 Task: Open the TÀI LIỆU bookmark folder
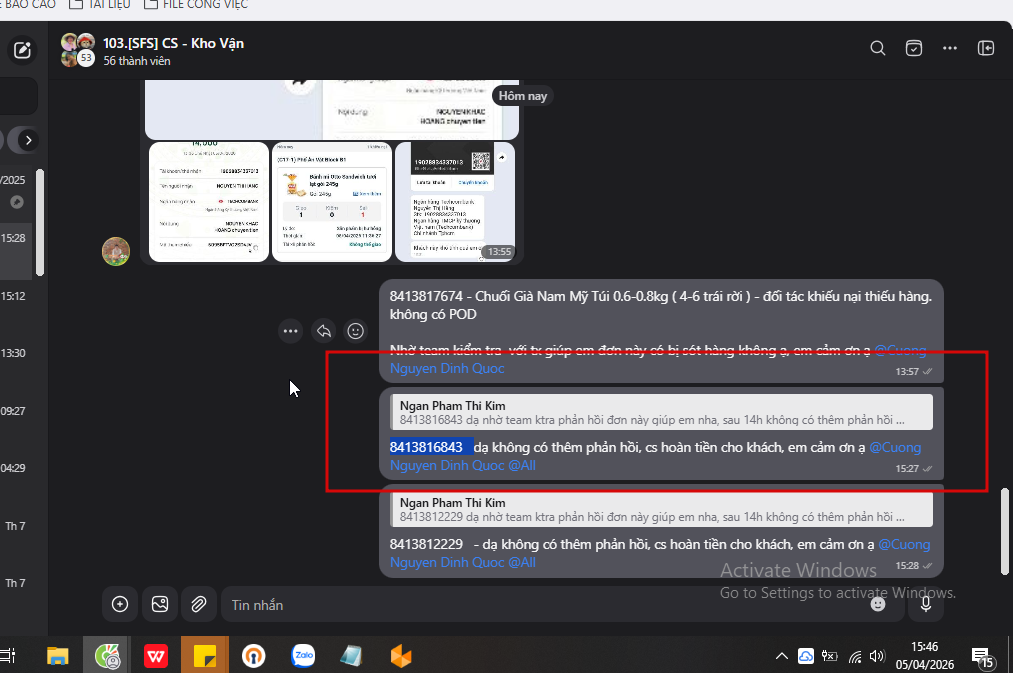tap(99, 5)
